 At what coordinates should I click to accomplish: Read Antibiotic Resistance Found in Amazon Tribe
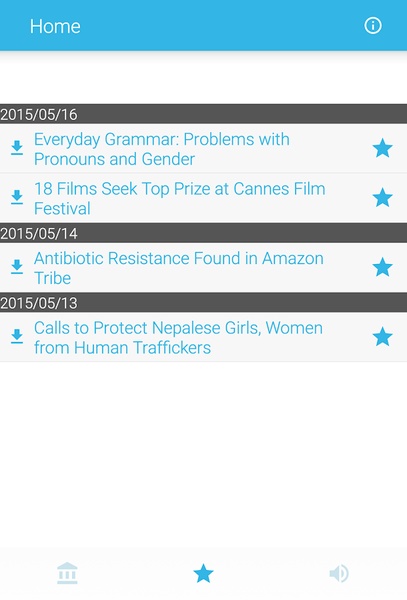point(179,268)
